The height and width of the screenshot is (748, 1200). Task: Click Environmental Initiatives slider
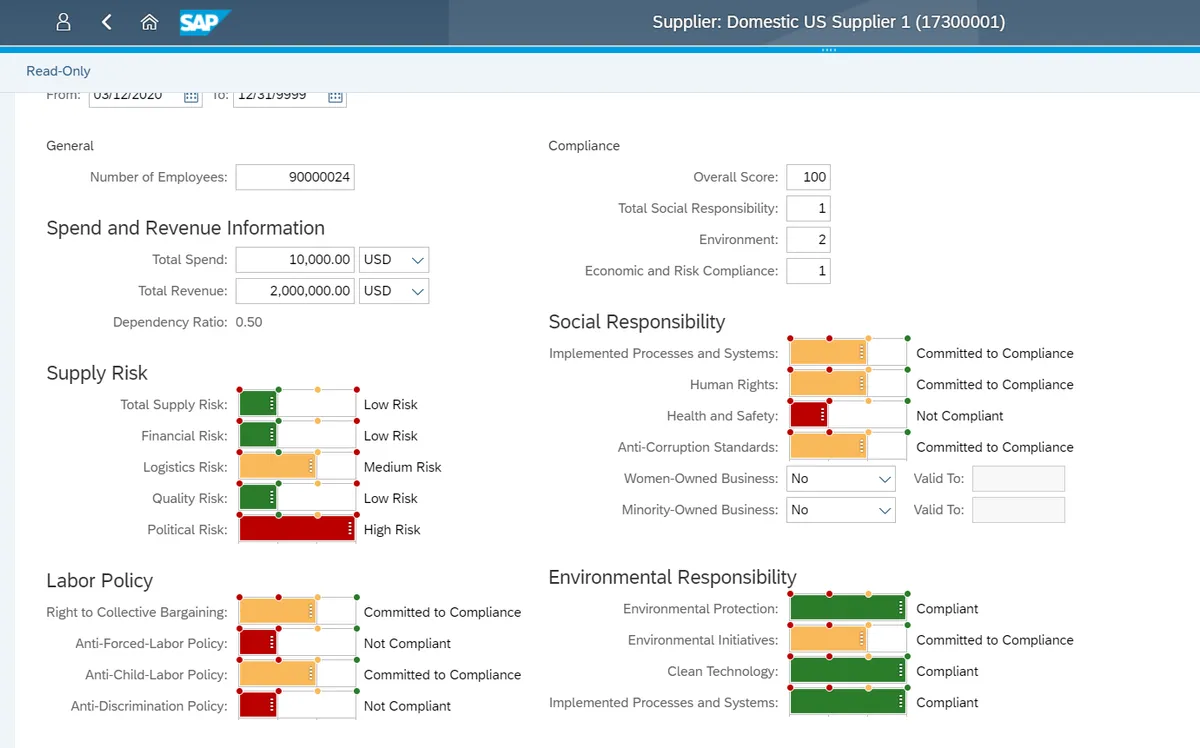pyautogui.click(x=848, y=640)
